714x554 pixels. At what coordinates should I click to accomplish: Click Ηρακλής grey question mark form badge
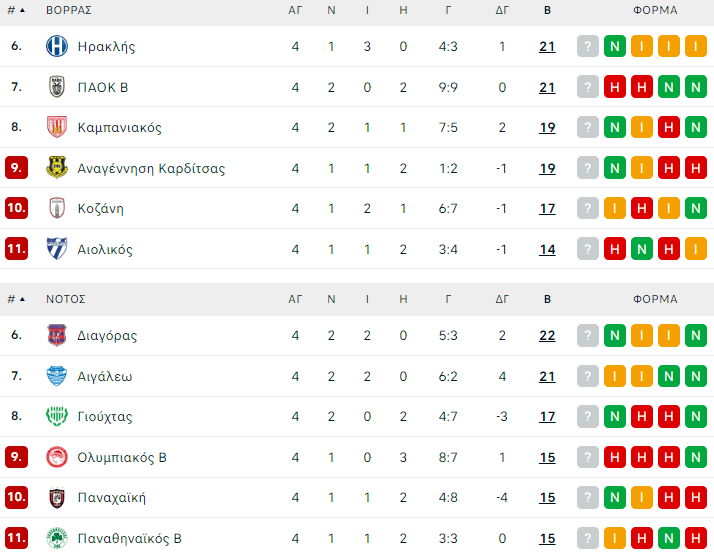(x=588, y=47)
